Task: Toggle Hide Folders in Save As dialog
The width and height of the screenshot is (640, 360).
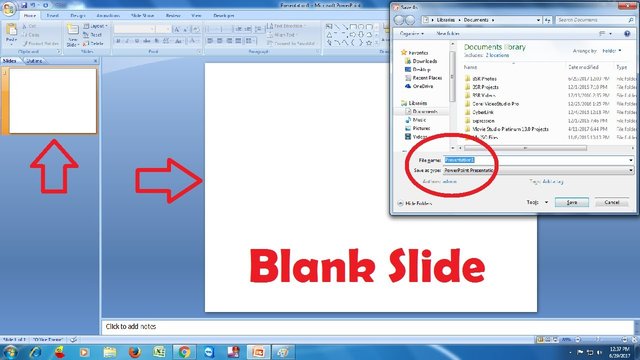Action: 415,203
